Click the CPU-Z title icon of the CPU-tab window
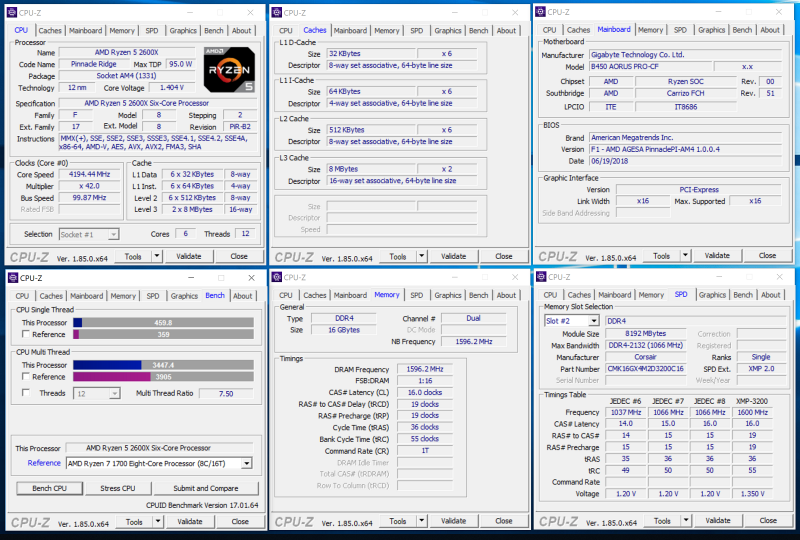Viewport: 800px width, 540px height. [x=12, y=13]
